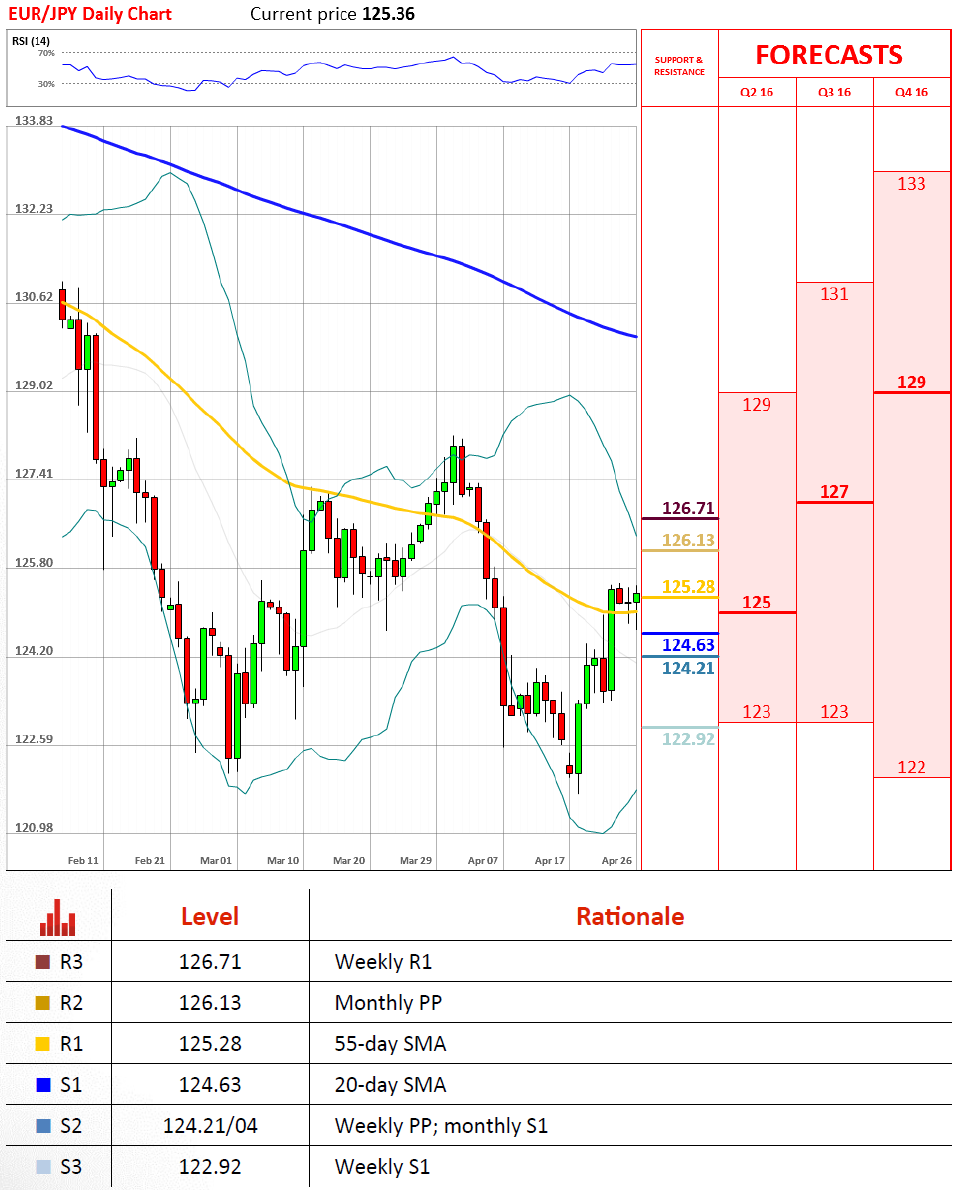Click the Mar 20 date axis label
The image size is (957, 1190).
point(349,860)
